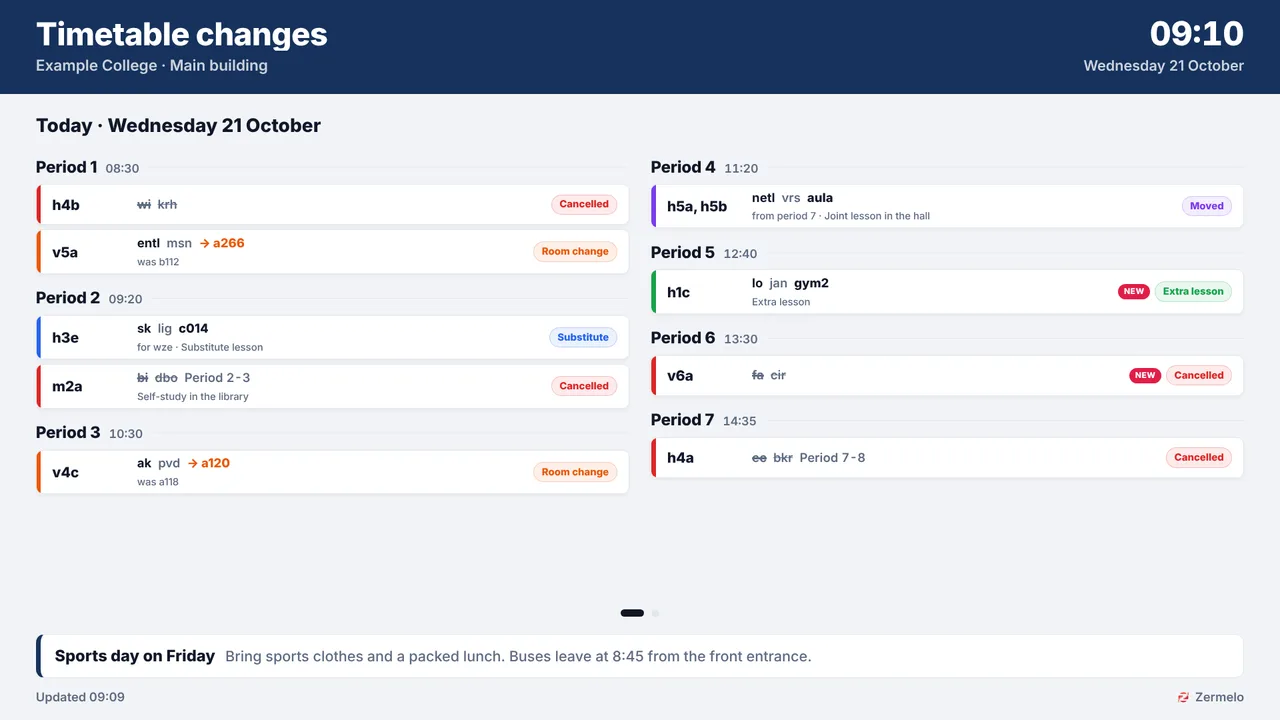
Task: Click the Extra lesson badge for h1c
Action: [1193, 292]
